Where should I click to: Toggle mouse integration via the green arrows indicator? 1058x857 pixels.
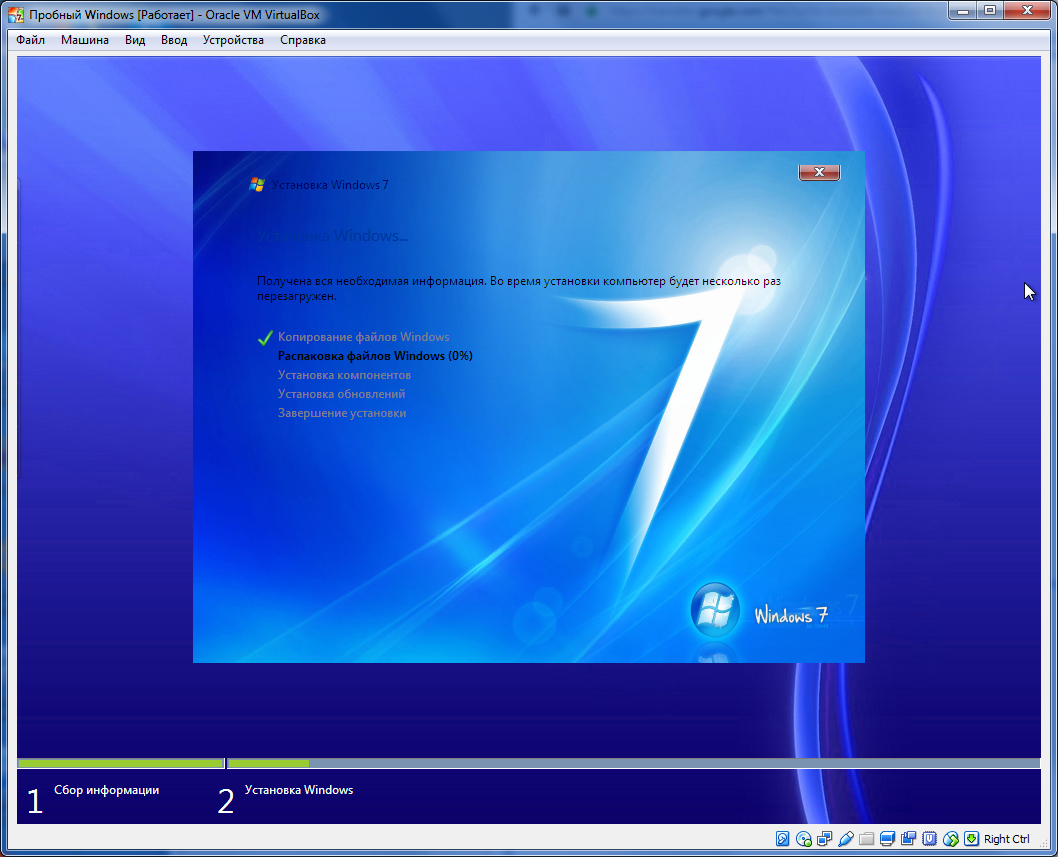point(951,838)
